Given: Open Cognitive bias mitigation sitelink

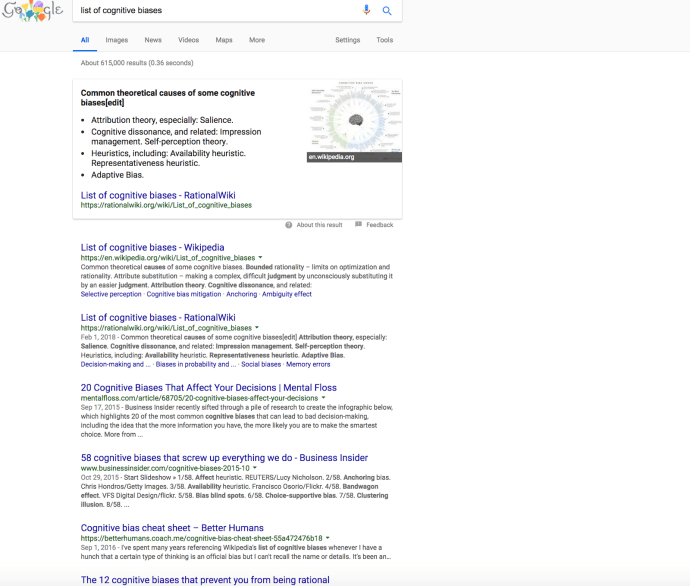Looking at the screenshot, I should tap(184, 294).
